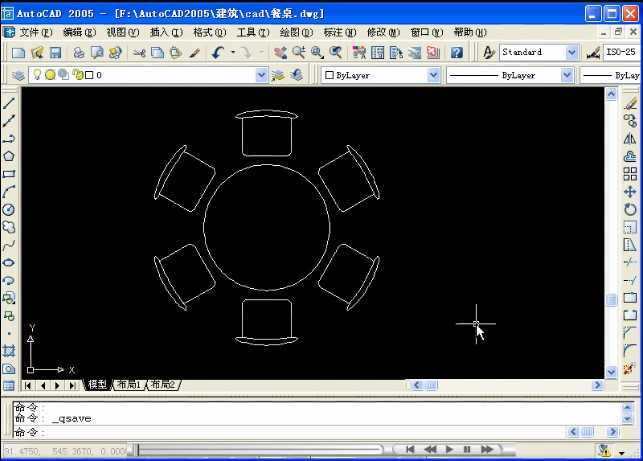Click the video player pause button
Viewport: 643px width, 461px height.
(467, 450)
